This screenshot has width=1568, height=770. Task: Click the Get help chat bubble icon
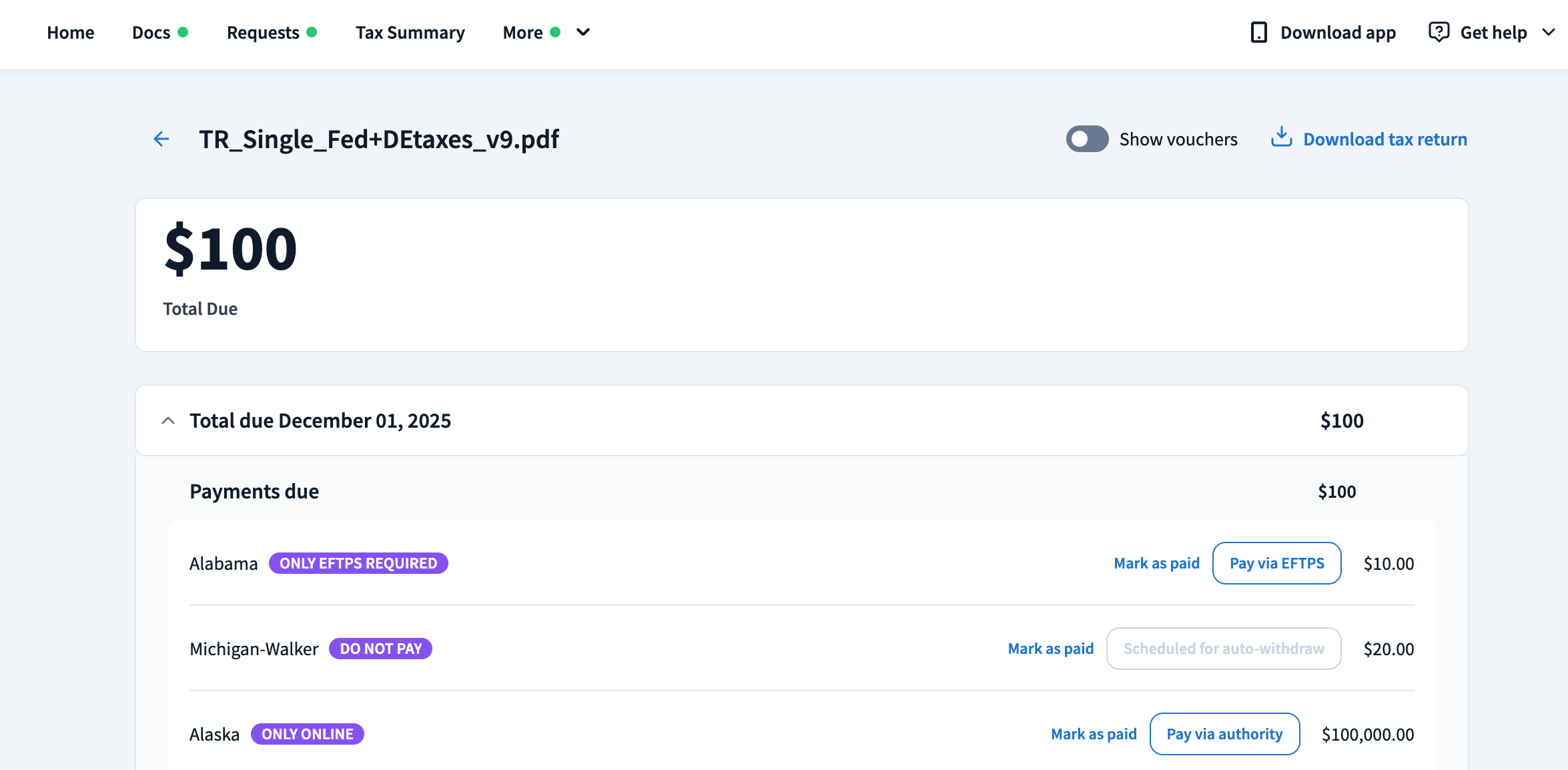(1439, 32)
